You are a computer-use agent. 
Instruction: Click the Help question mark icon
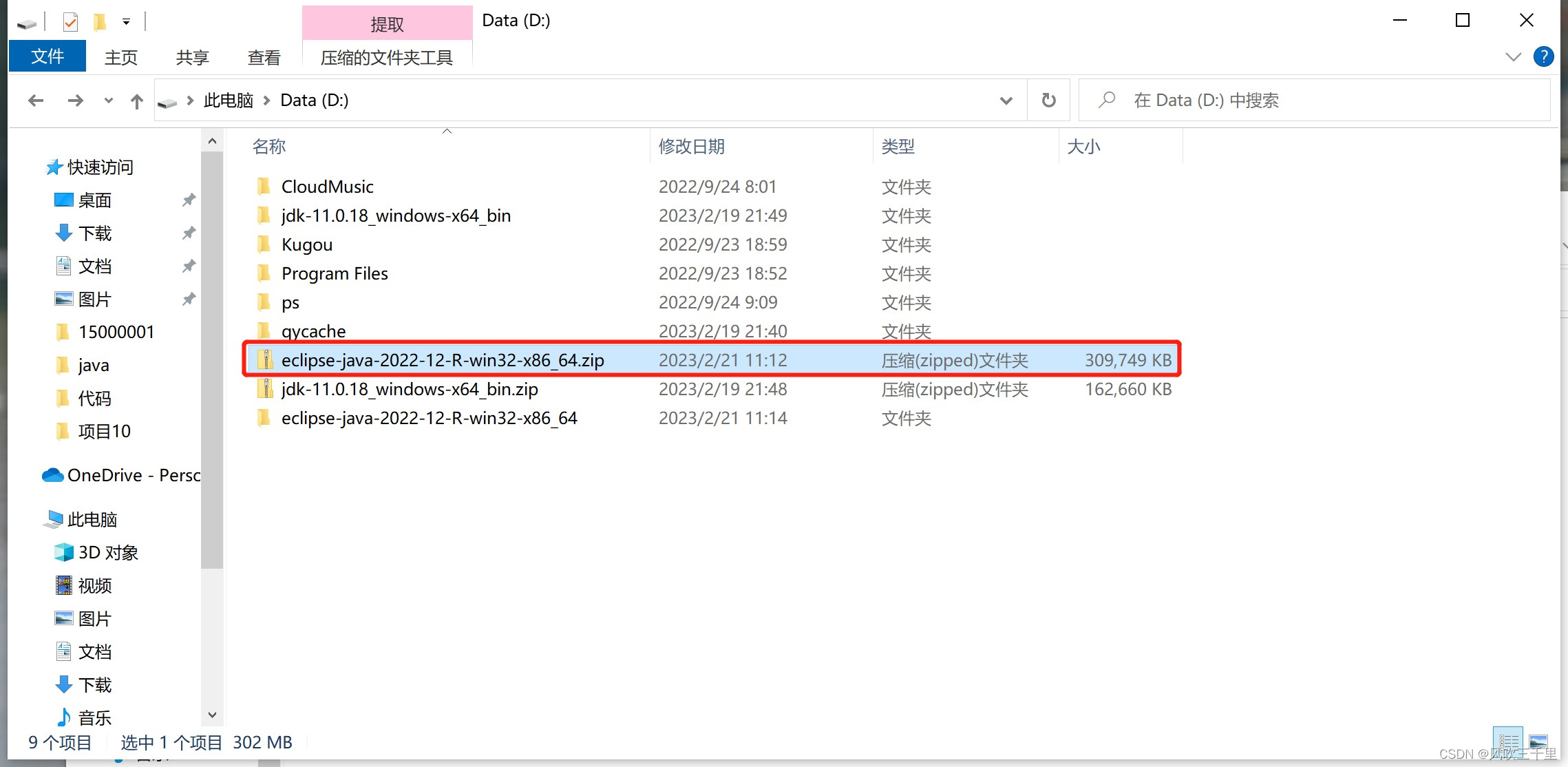point(1543,56)
